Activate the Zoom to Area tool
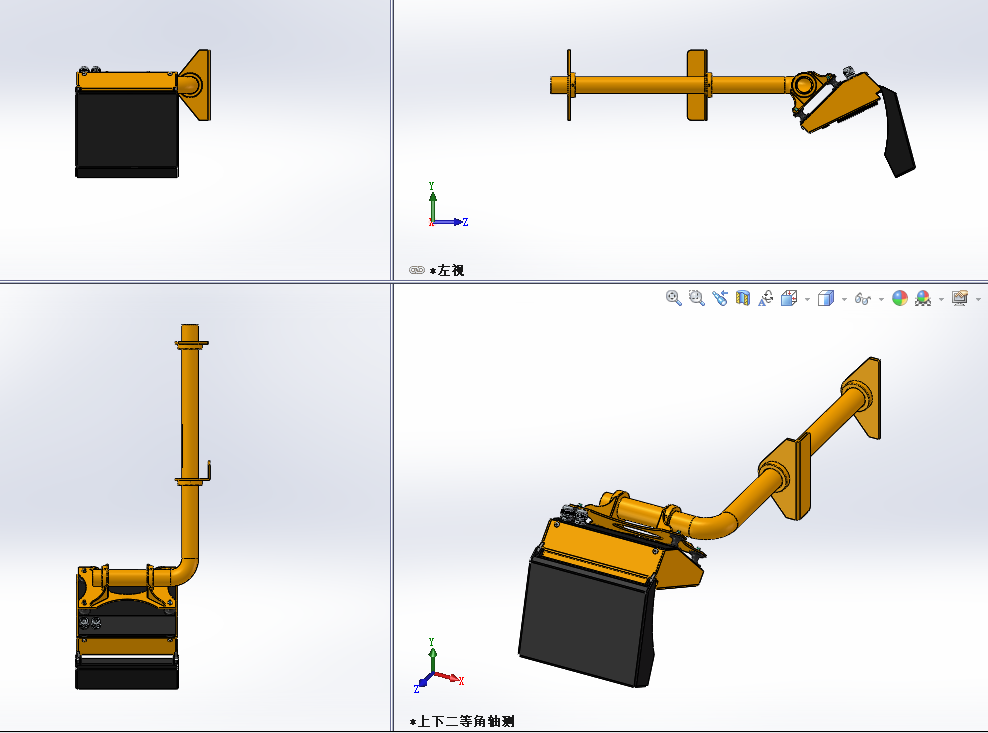 click(696, 298)
